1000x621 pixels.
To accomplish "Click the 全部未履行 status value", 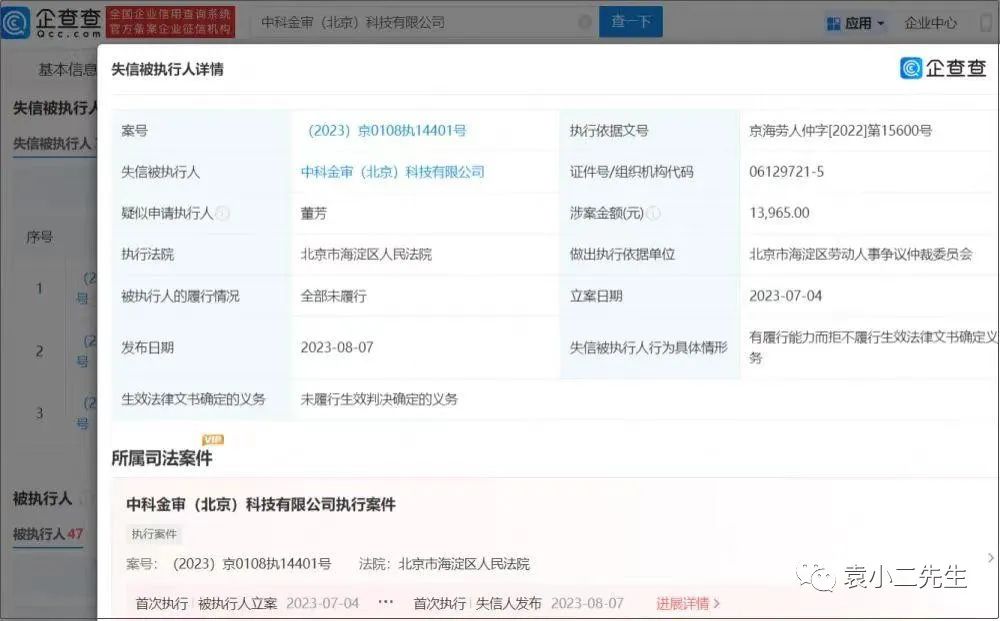I will point(334,296).
